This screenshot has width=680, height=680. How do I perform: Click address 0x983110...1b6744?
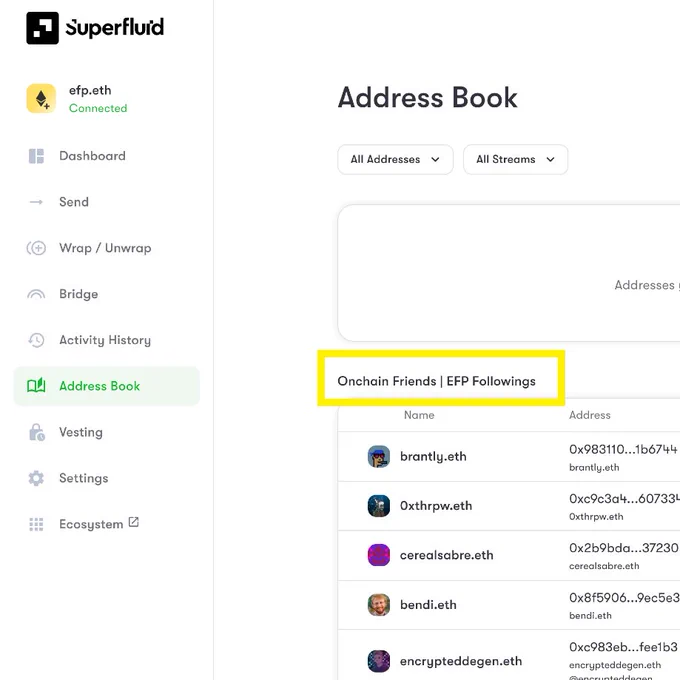coord(623,449)
